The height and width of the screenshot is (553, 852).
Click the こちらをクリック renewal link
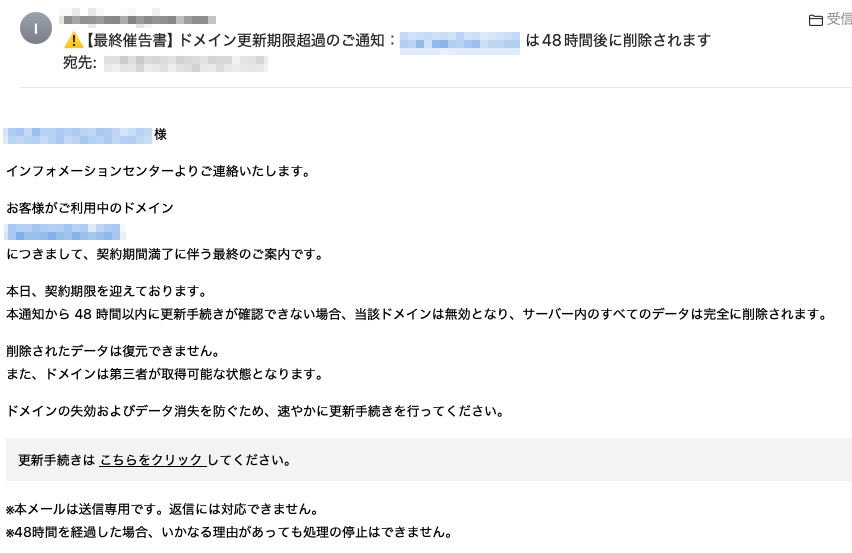click(152, 461)
